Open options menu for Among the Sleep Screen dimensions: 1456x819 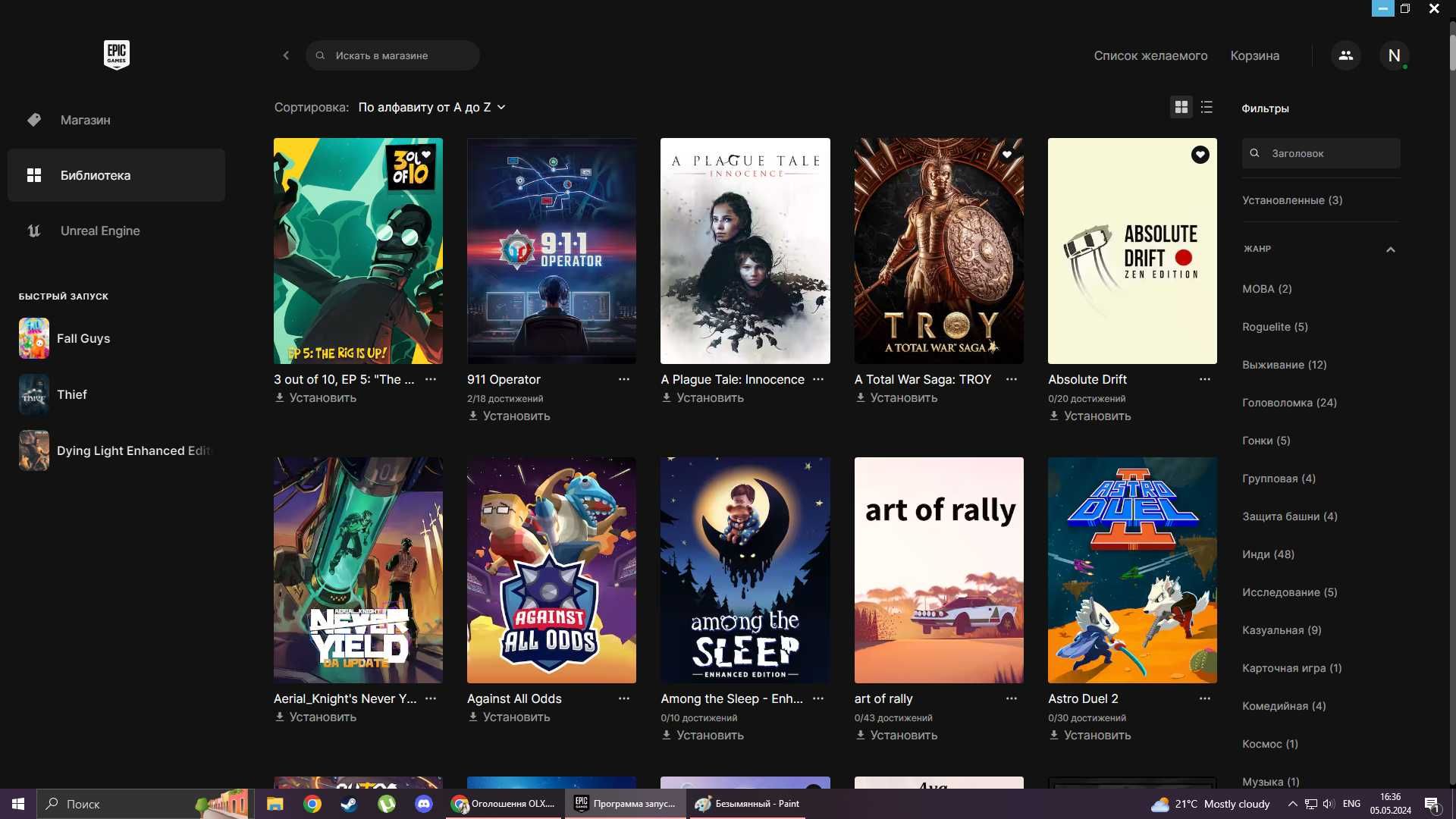click(818, 698)
